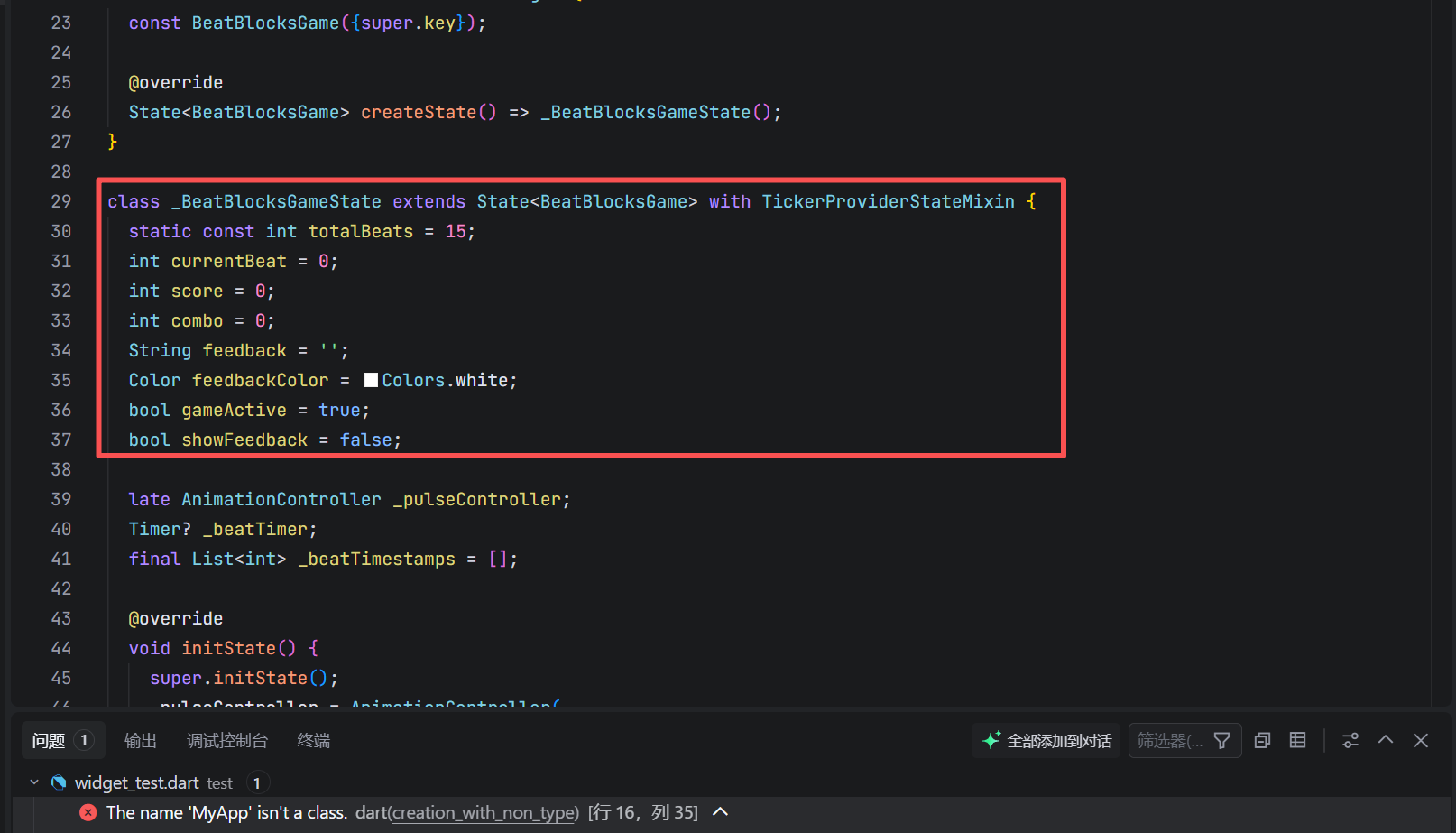Viewport: 1456px width, 833px height.
Task: Select the 'MyApp' isn't a class error
Action: coord(731,812)
